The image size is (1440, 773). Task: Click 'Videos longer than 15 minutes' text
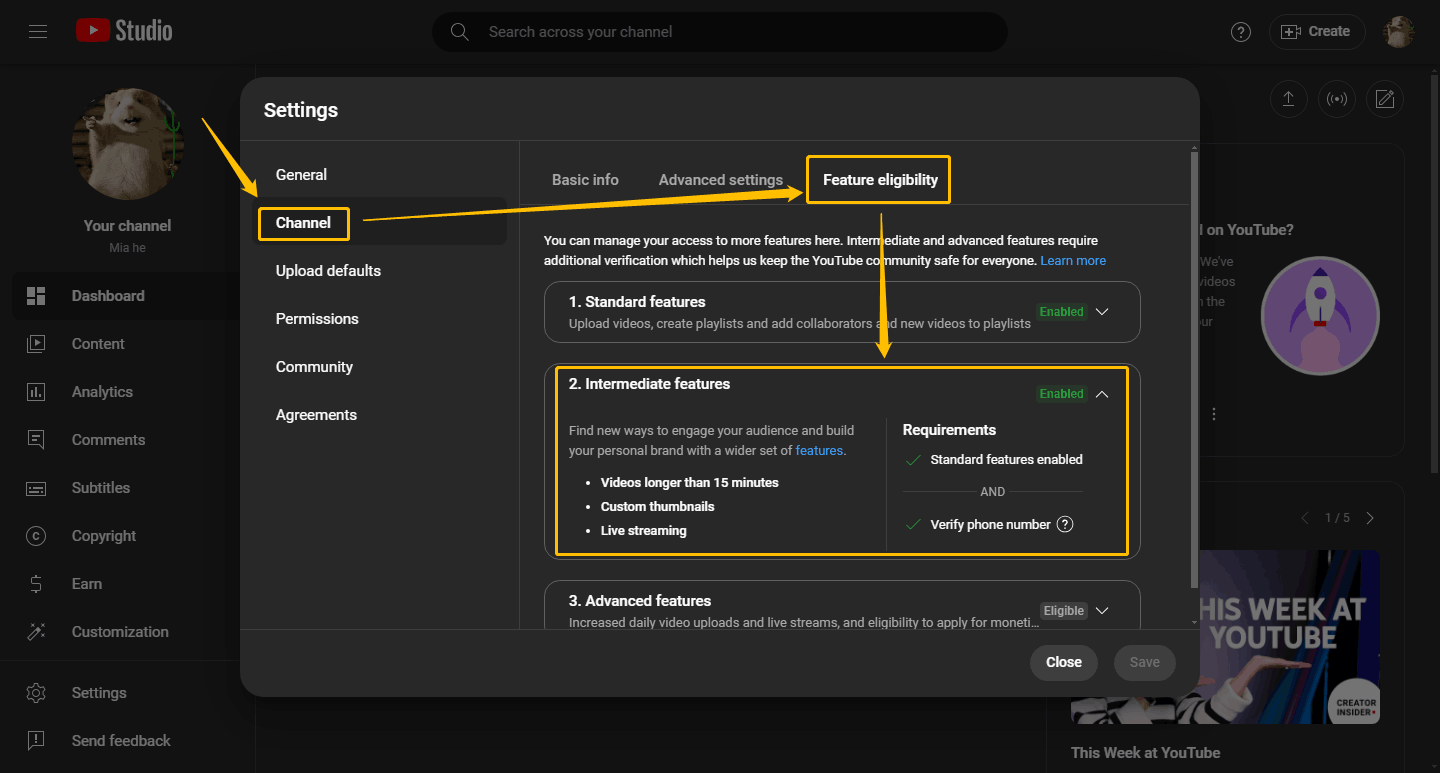[690, 483]
